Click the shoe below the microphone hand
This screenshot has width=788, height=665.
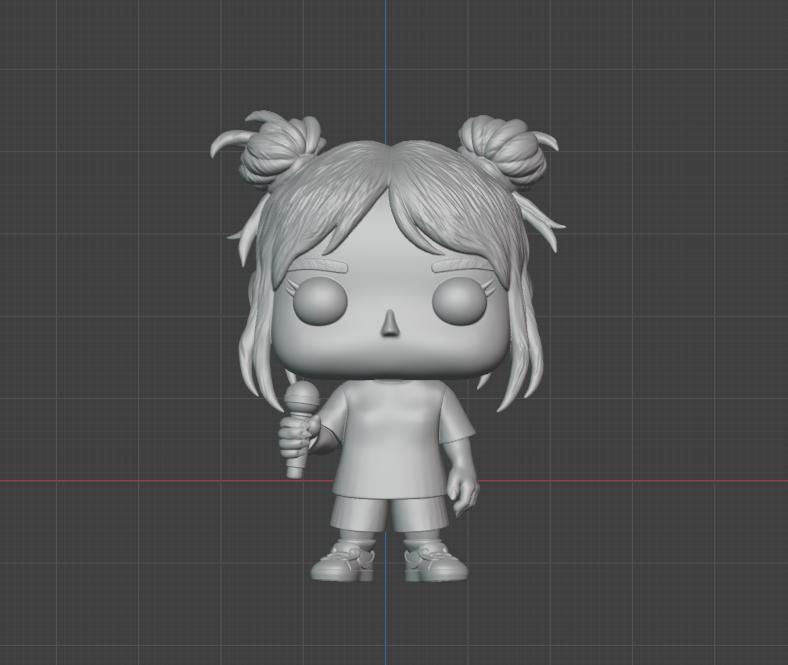pyautogui.click(x=342, y=562)
